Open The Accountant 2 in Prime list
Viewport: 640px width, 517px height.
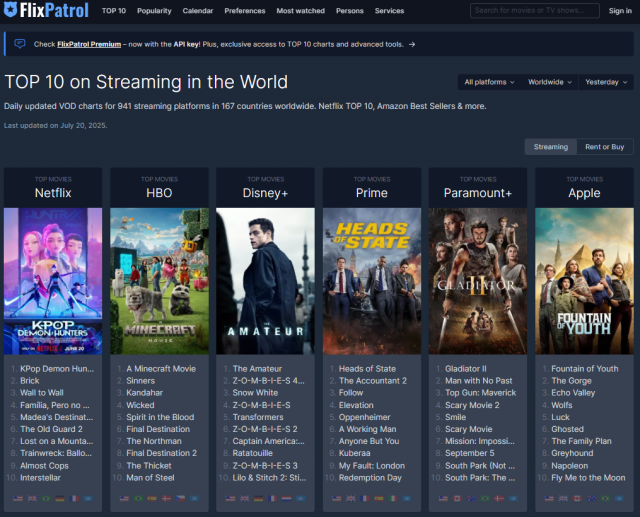(373, 381)
